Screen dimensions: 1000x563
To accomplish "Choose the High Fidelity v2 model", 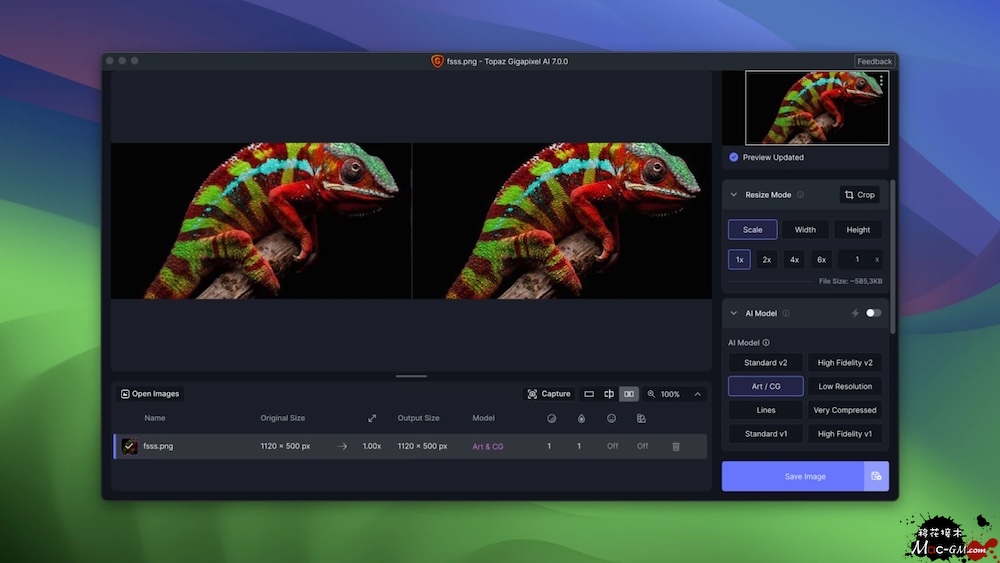I will pos(845,363).
